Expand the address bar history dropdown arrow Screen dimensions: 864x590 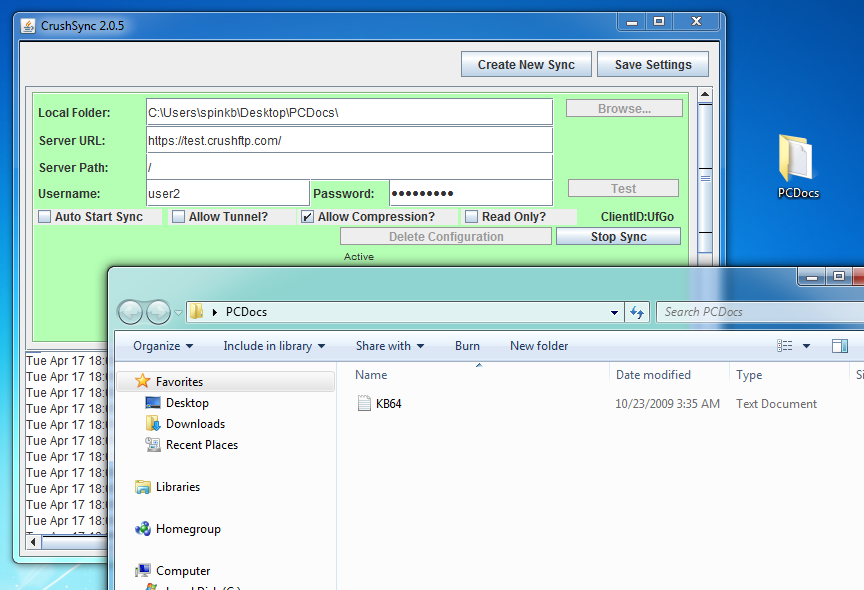coord(614,312)
